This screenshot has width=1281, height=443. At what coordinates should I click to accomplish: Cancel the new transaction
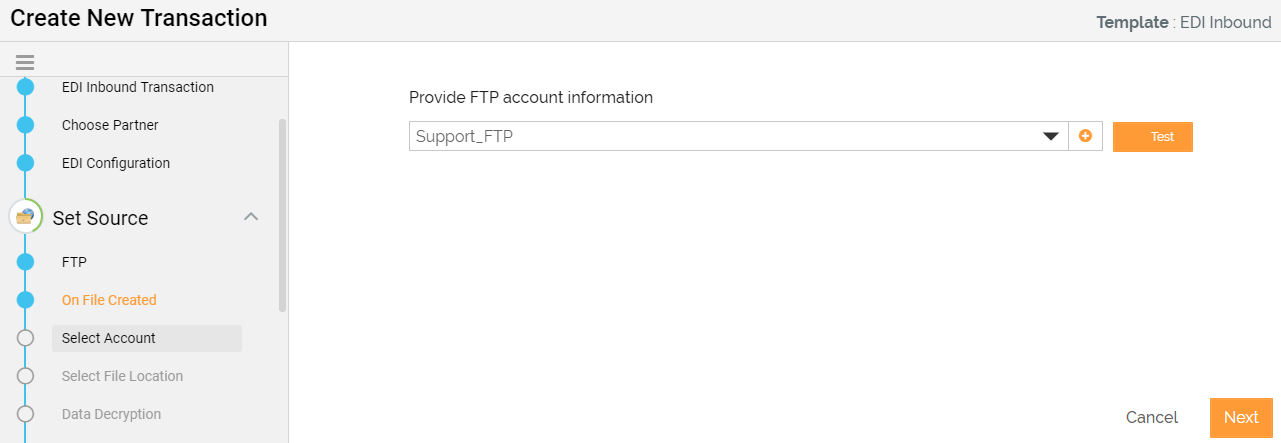click(x=1152, y=418)
